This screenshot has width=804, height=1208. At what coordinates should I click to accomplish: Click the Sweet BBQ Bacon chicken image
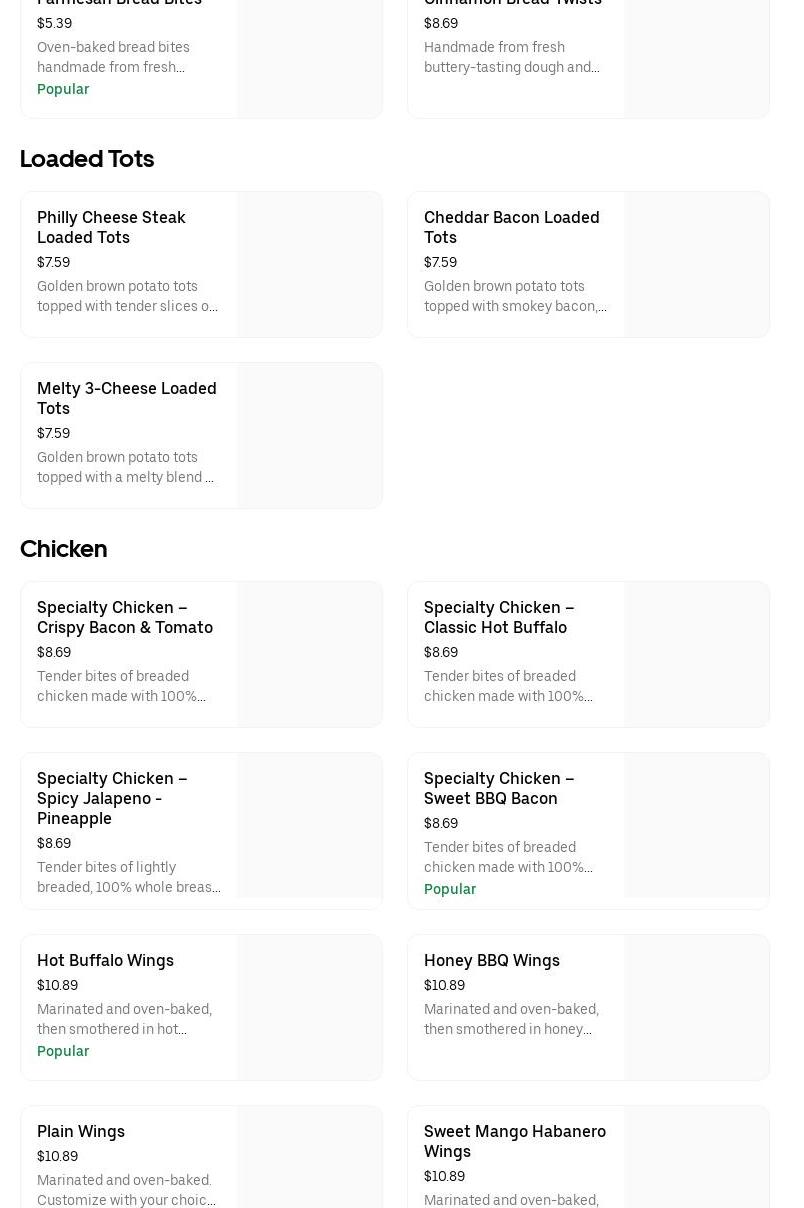[696, 830]
